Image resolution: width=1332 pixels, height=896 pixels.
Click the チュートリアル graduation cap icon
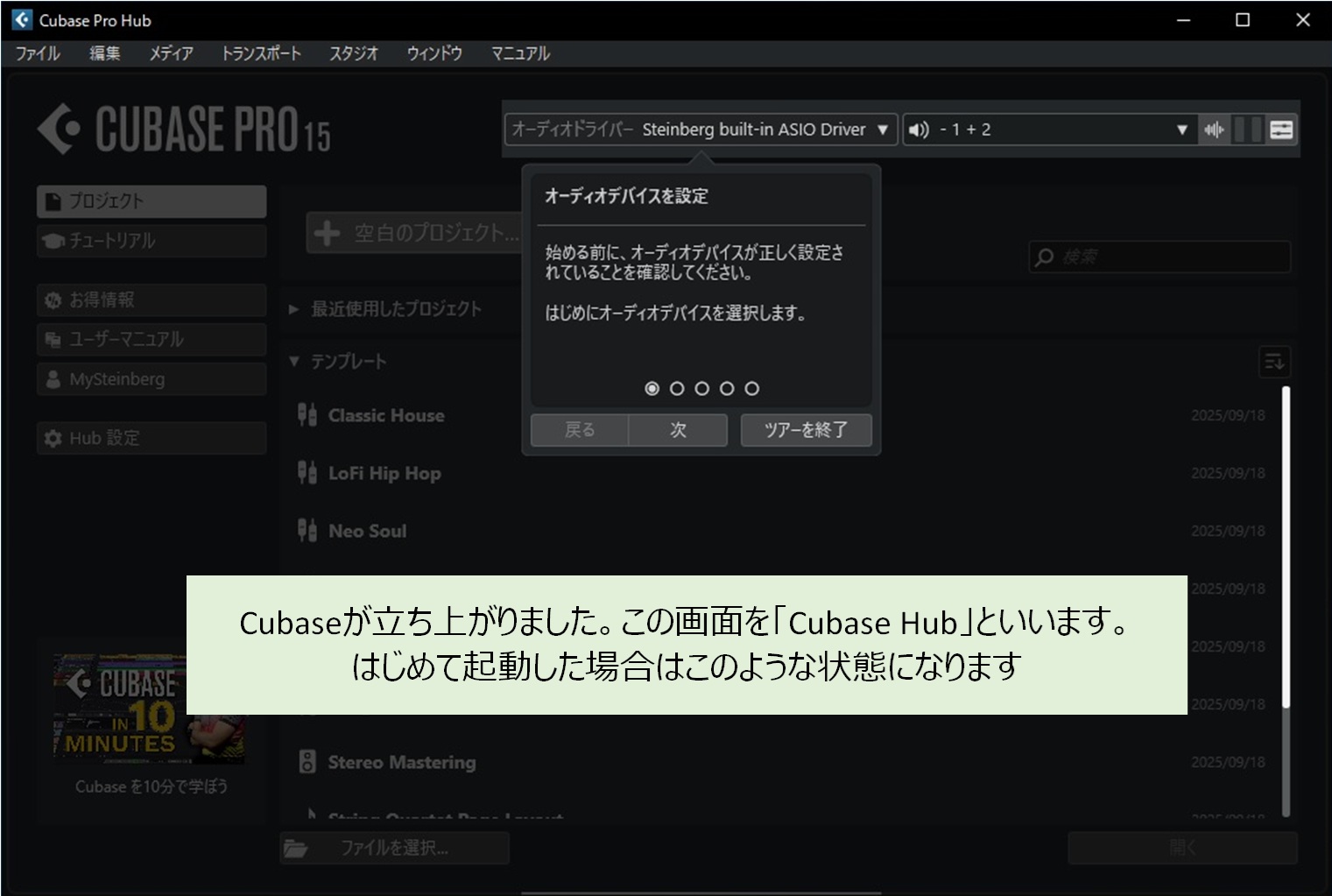pyautogui.click(x=52, y=240)
